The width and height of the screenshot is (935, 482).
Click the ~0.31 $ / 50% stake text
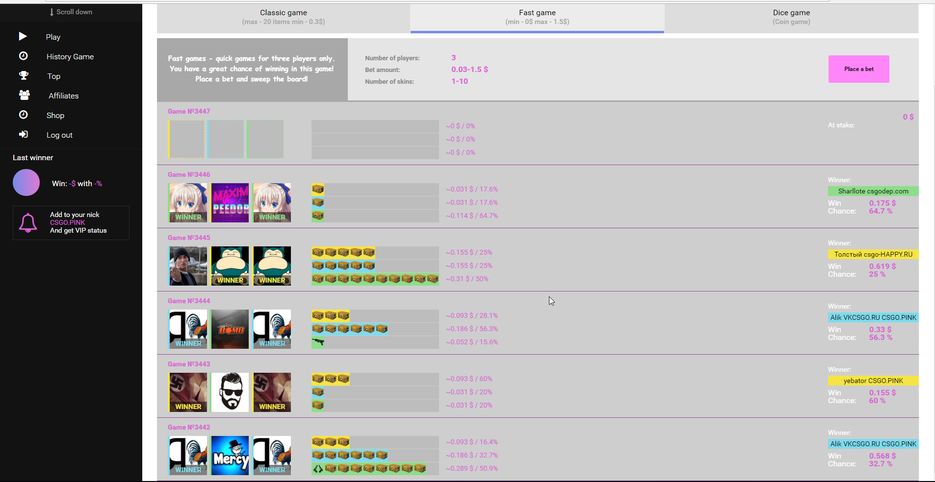pyautogui.click(x=469, y=279)
